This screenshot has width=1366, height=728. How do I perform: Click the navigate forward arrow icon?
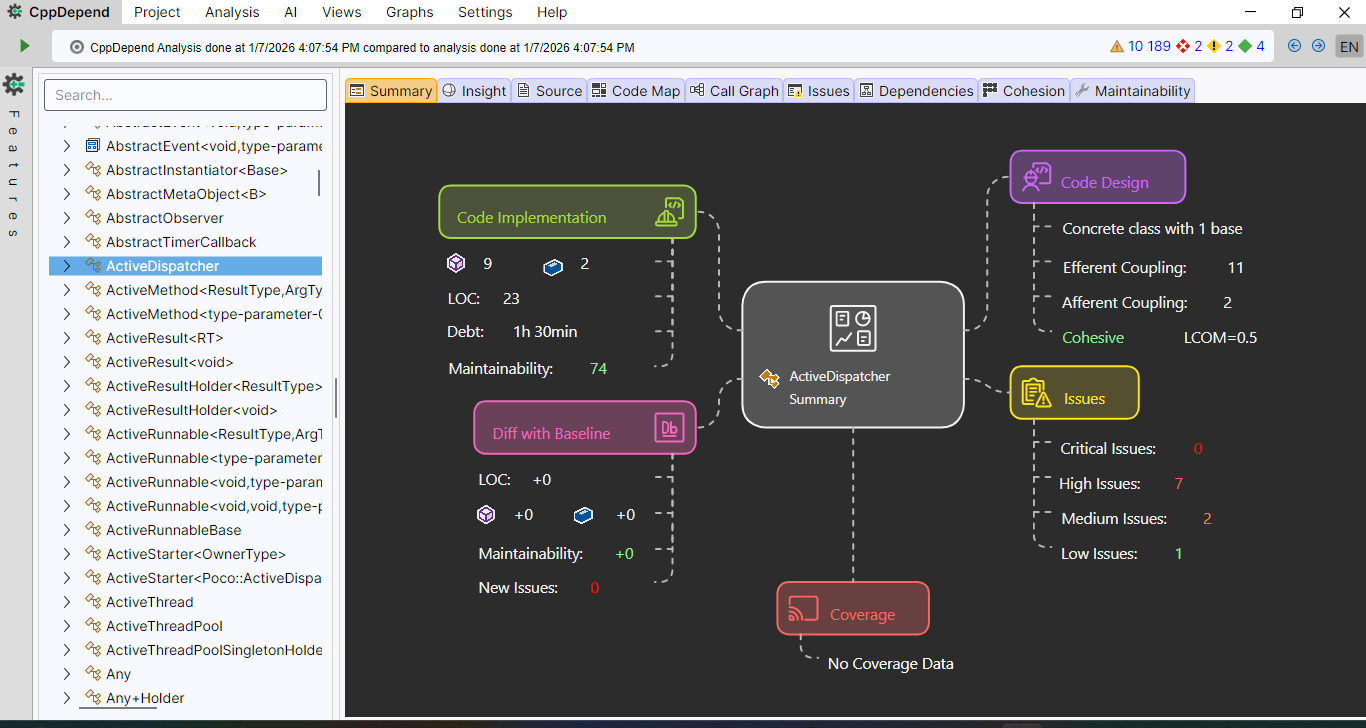[x=1318, y=46]
